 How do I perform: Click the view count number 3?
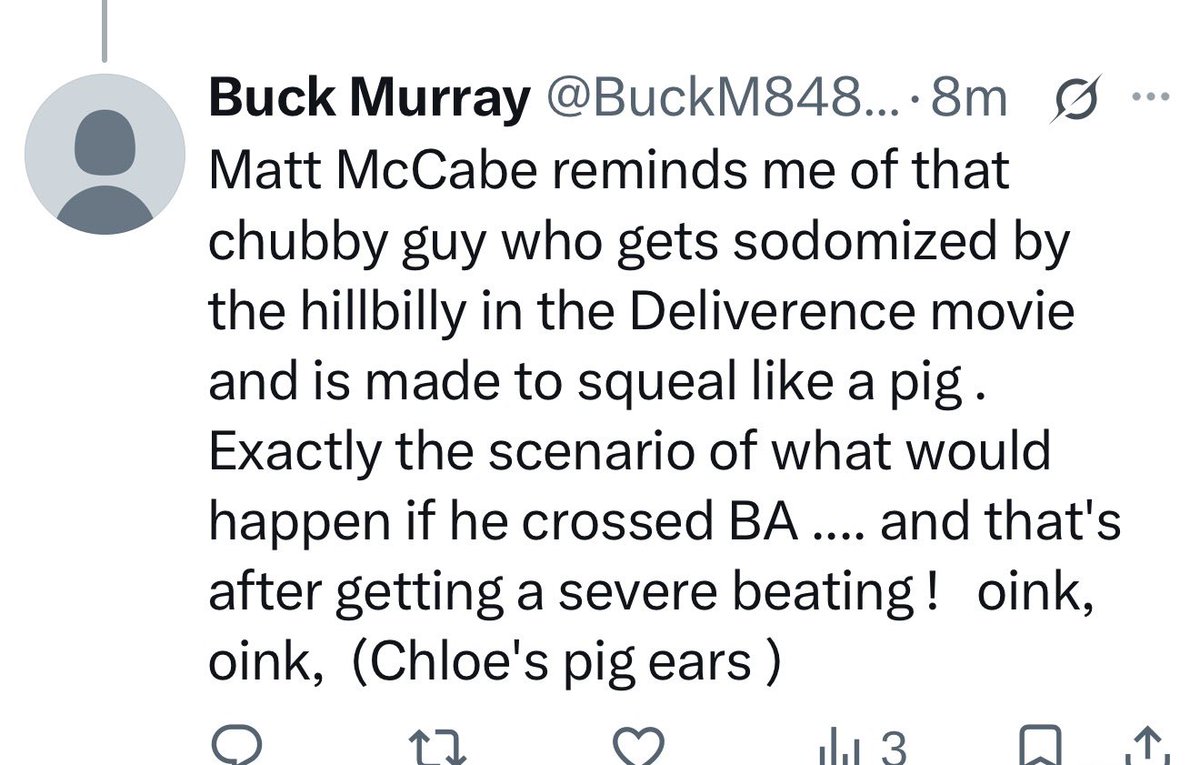pos(892,747)
